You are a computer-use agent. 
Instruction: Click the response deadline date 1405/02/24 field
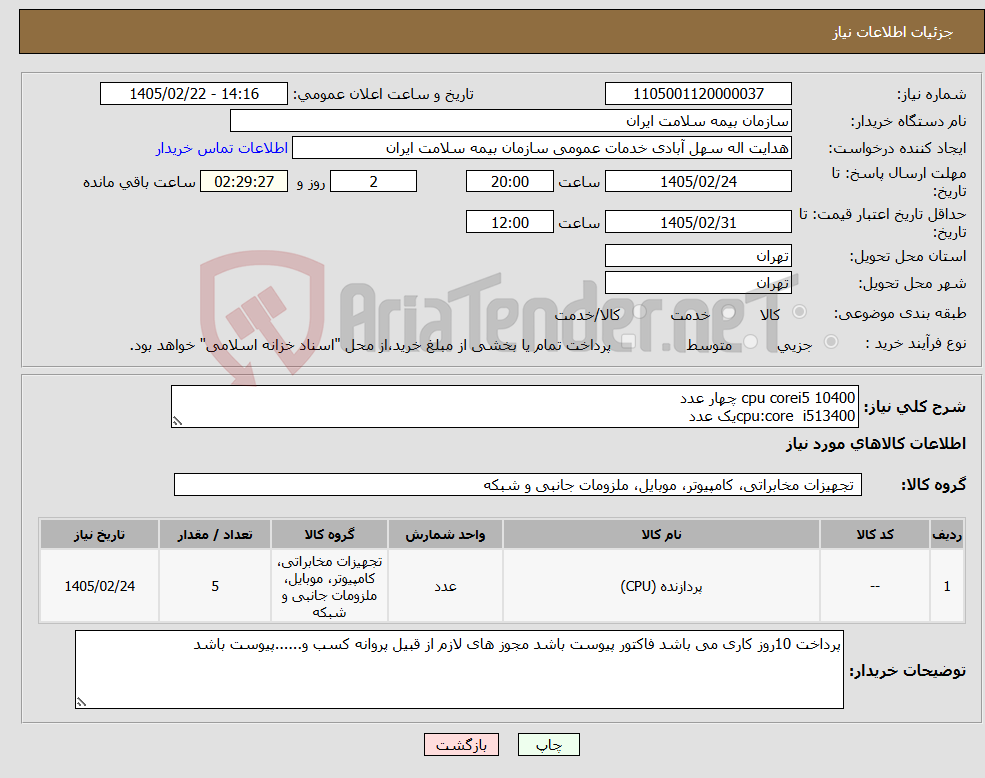698,182
